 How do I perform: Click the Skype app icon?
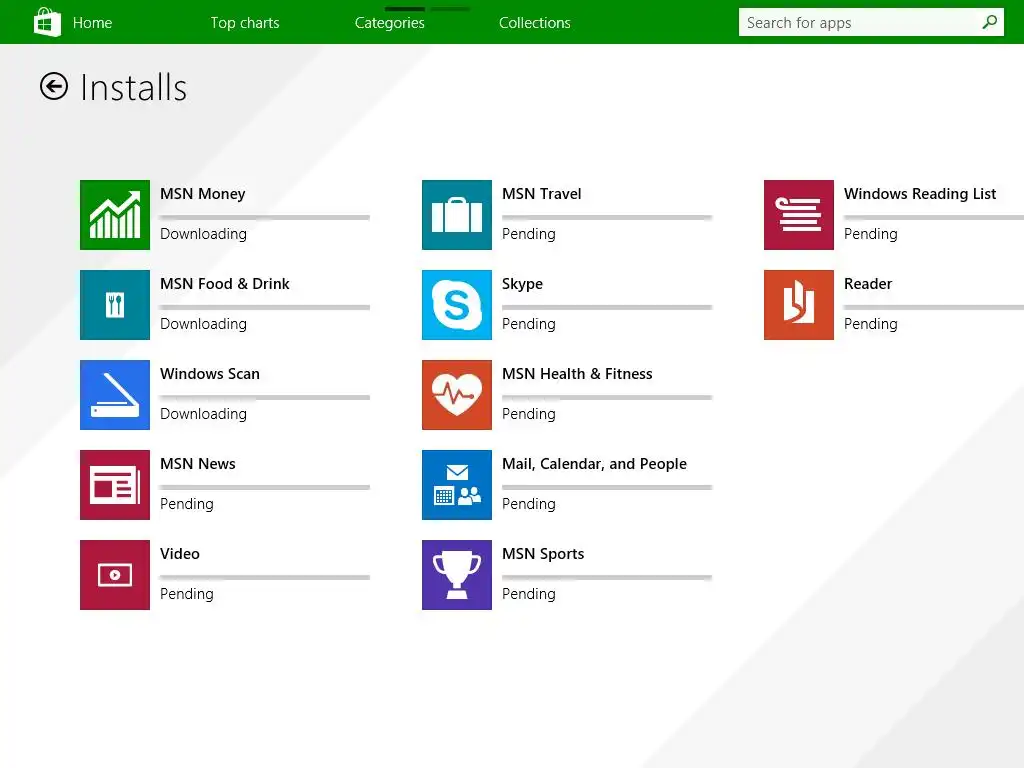tap(456, 305)
